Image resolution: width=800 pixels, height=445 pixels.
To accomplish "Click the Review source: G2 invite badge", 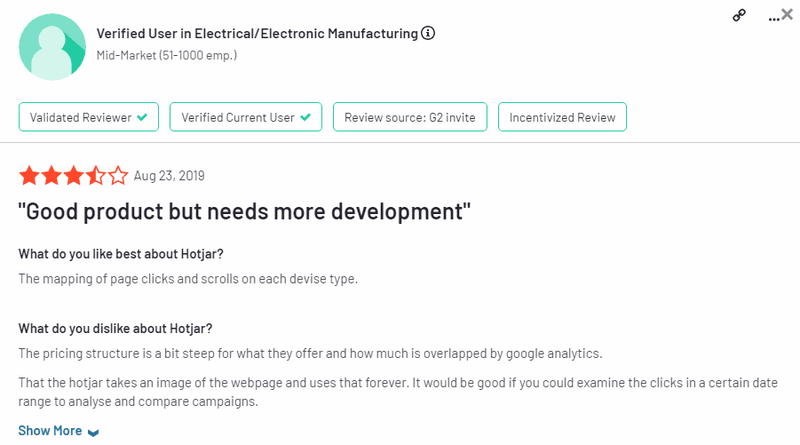I will (410, 117).
